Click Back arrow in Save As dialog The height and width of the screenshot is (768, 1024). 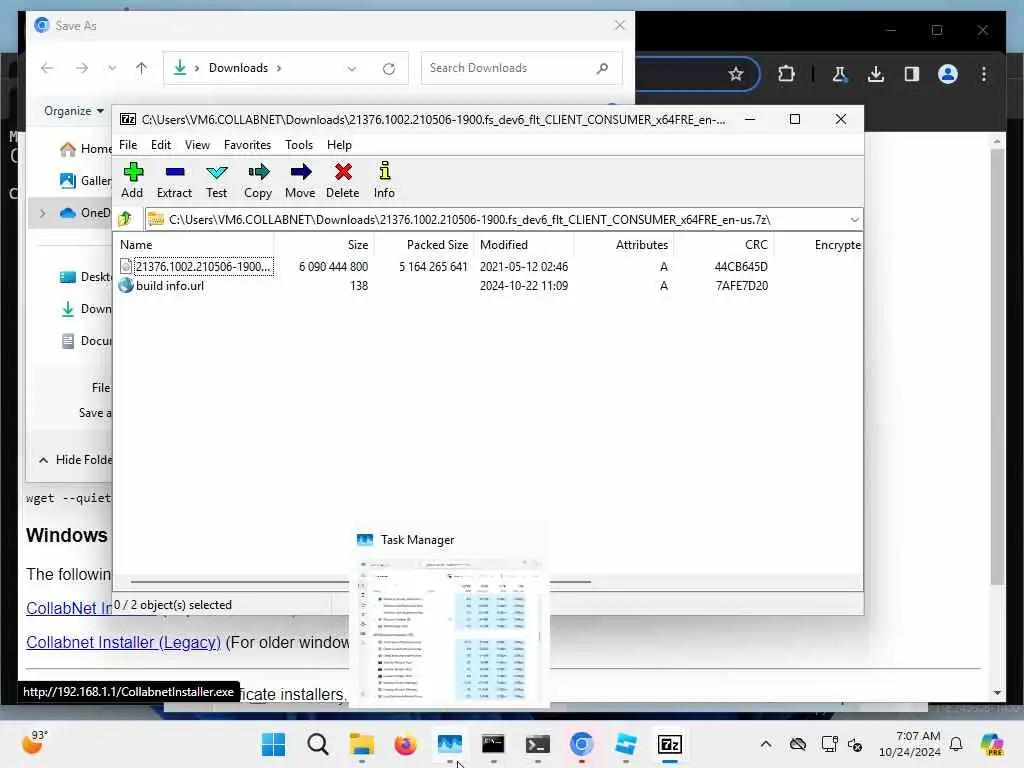tap(47, 68)
